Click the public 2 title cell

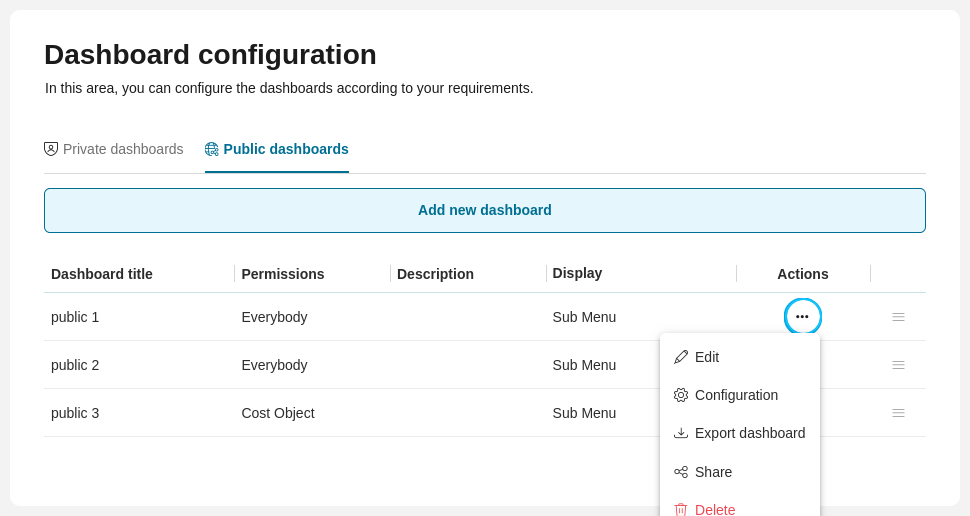tap(75, 365)
